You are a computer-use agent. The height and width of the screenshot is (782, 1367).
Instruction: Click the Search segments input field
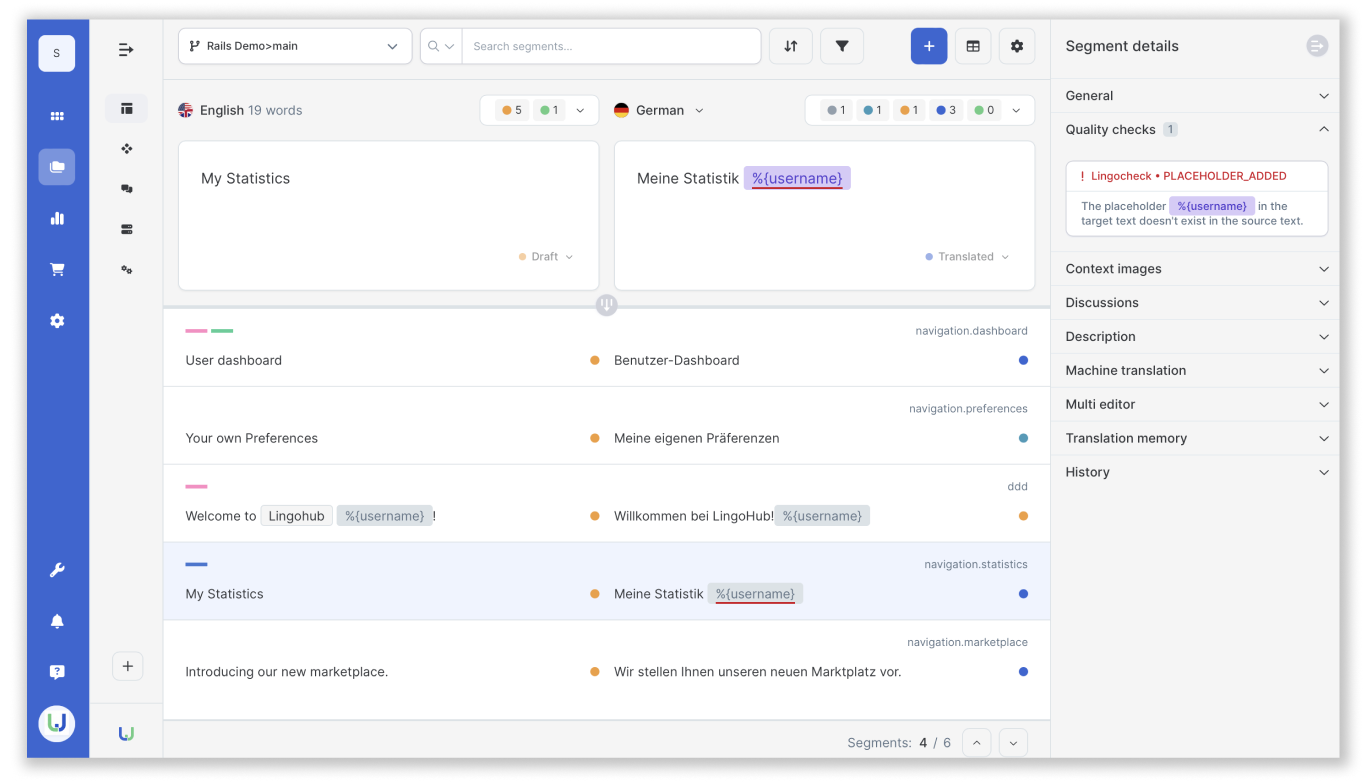(610, 46)
